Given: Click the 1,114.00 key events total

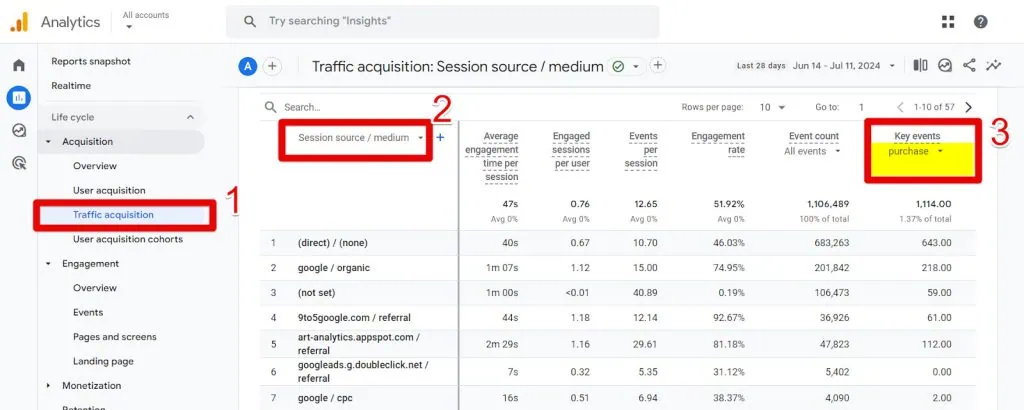Looking at the screenshot, I should click(x=933, y=204).
